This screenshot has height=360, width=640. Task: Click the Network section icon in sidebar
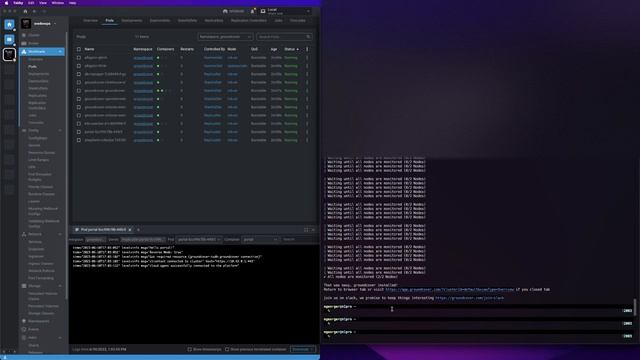pos(24,234)
